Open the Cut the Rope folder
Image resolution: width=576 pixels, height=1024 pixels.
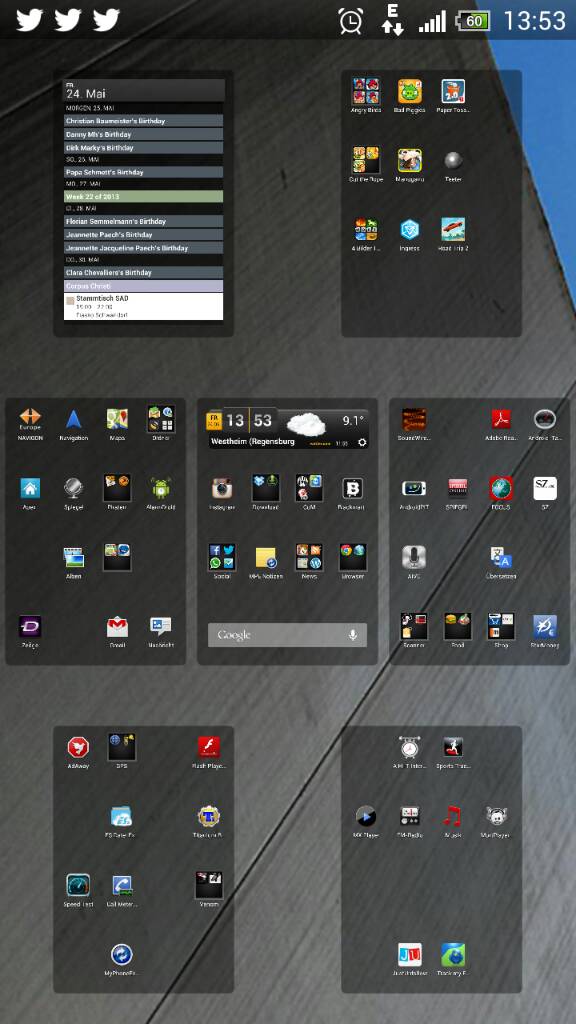tap(366, 160)
